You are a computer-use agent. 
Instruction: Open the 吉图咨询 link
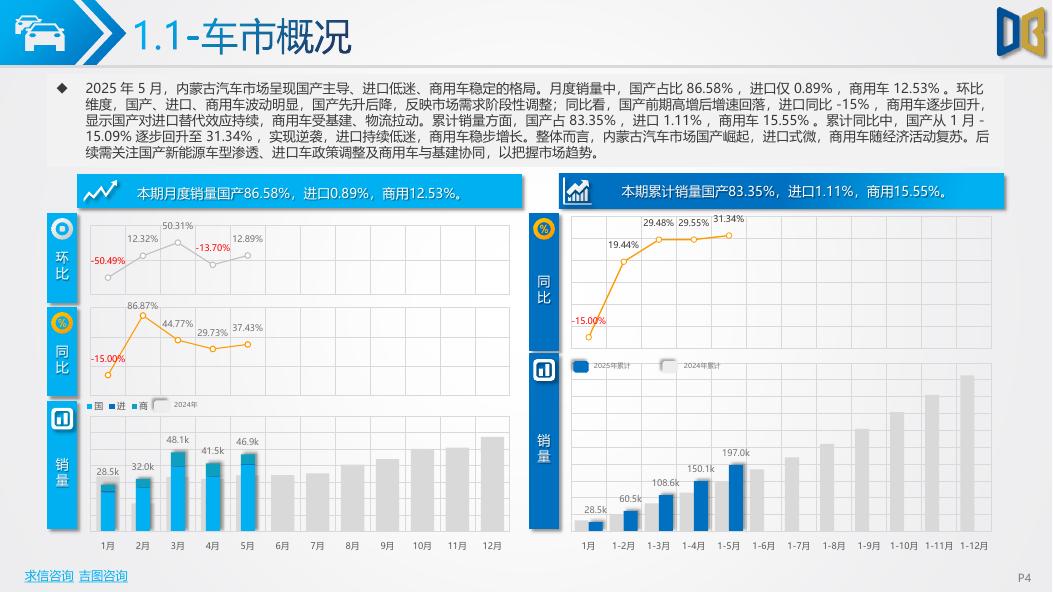(x=103, y=576)
